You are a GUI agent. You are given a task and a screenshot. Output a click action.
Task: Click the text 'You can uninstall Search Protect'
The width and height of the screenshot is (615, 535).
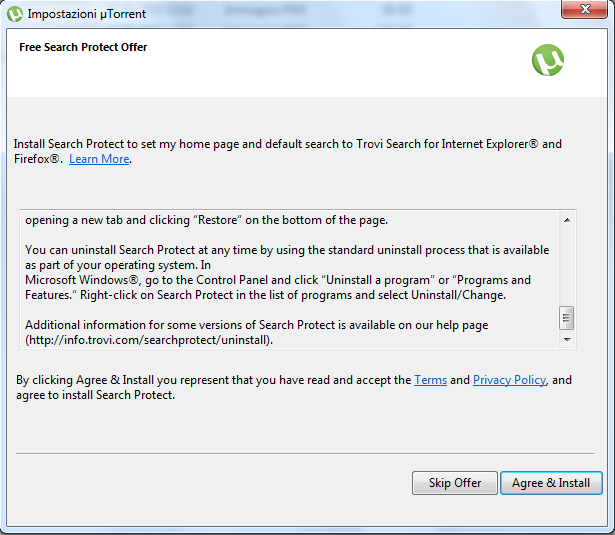coord(110,250)
